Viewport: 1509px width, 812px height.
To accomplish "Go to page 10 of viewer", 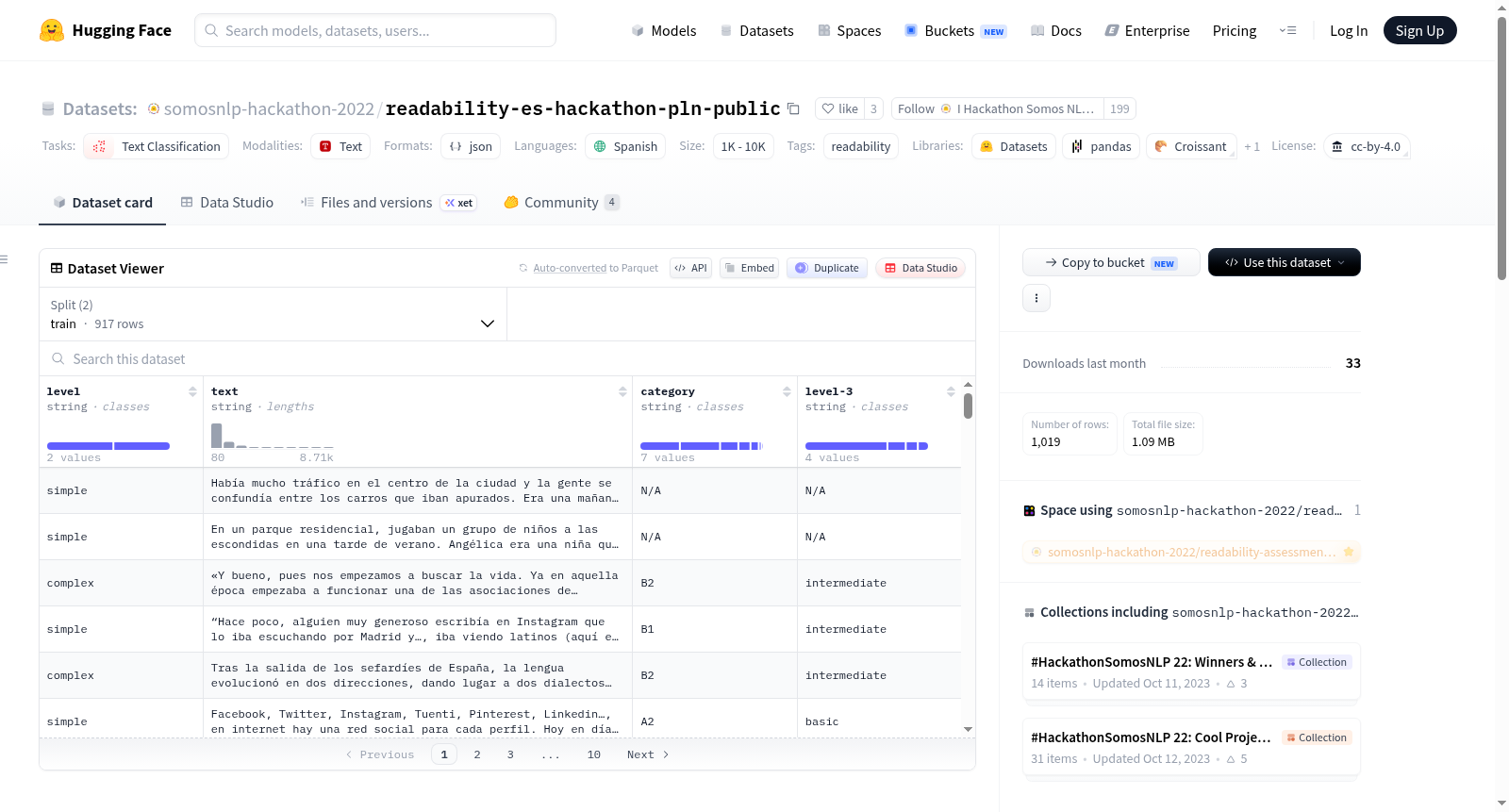I will 594,754.
